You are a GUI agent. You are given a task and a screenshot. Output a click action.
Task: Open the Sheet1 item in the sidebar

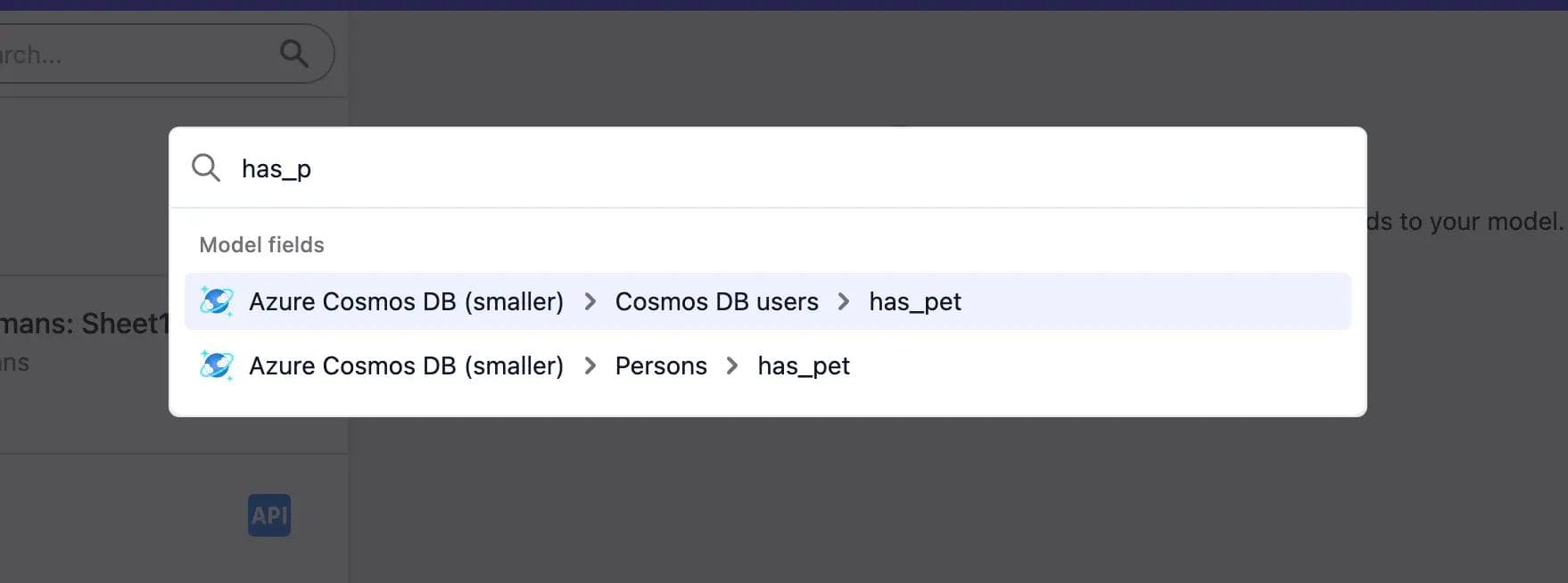85,324
